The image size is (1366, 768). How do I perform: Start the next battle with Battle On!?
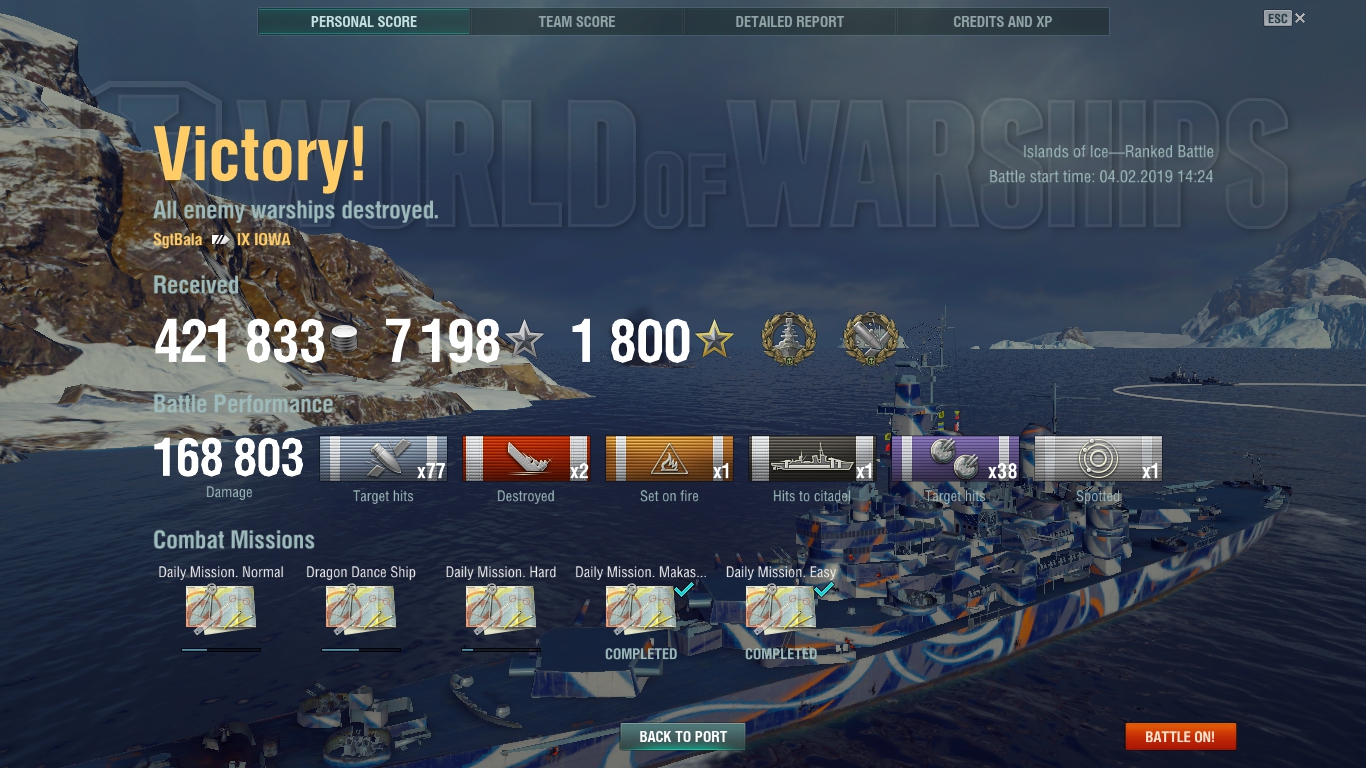click(1180, 737)
